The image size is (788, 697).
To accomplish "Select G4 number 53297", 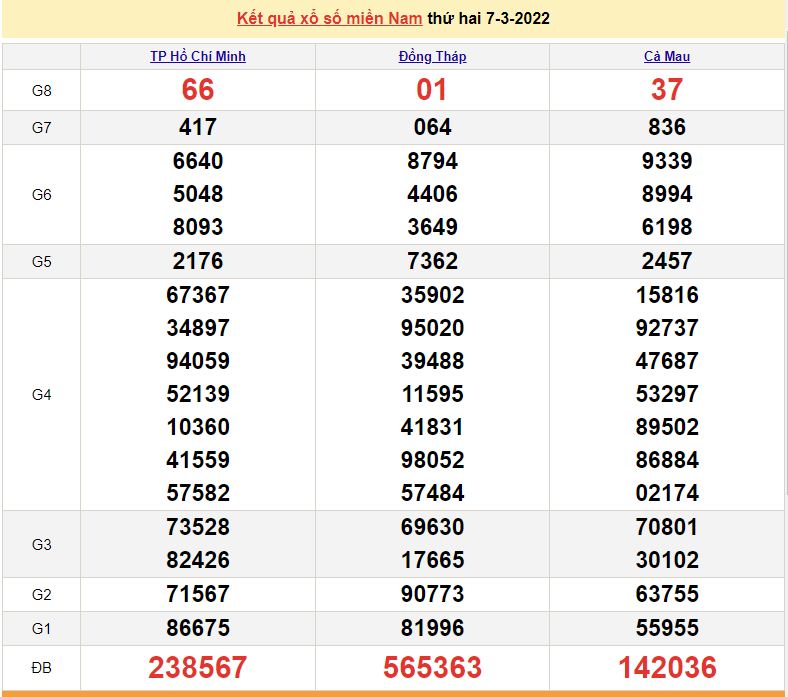I will click(667, 394).
